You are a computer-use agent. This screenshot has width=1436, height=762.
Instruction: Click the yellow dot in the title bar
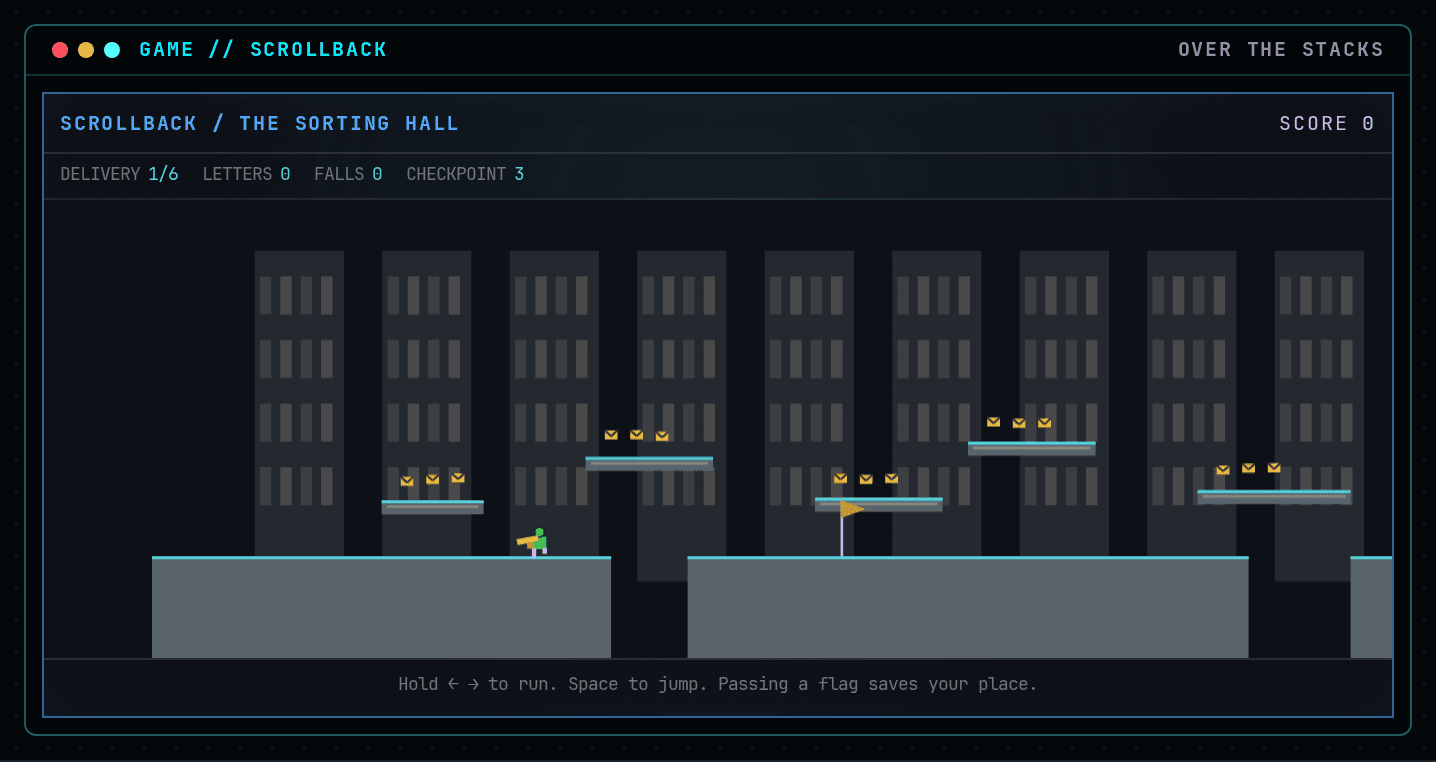[x=86, y=50]
